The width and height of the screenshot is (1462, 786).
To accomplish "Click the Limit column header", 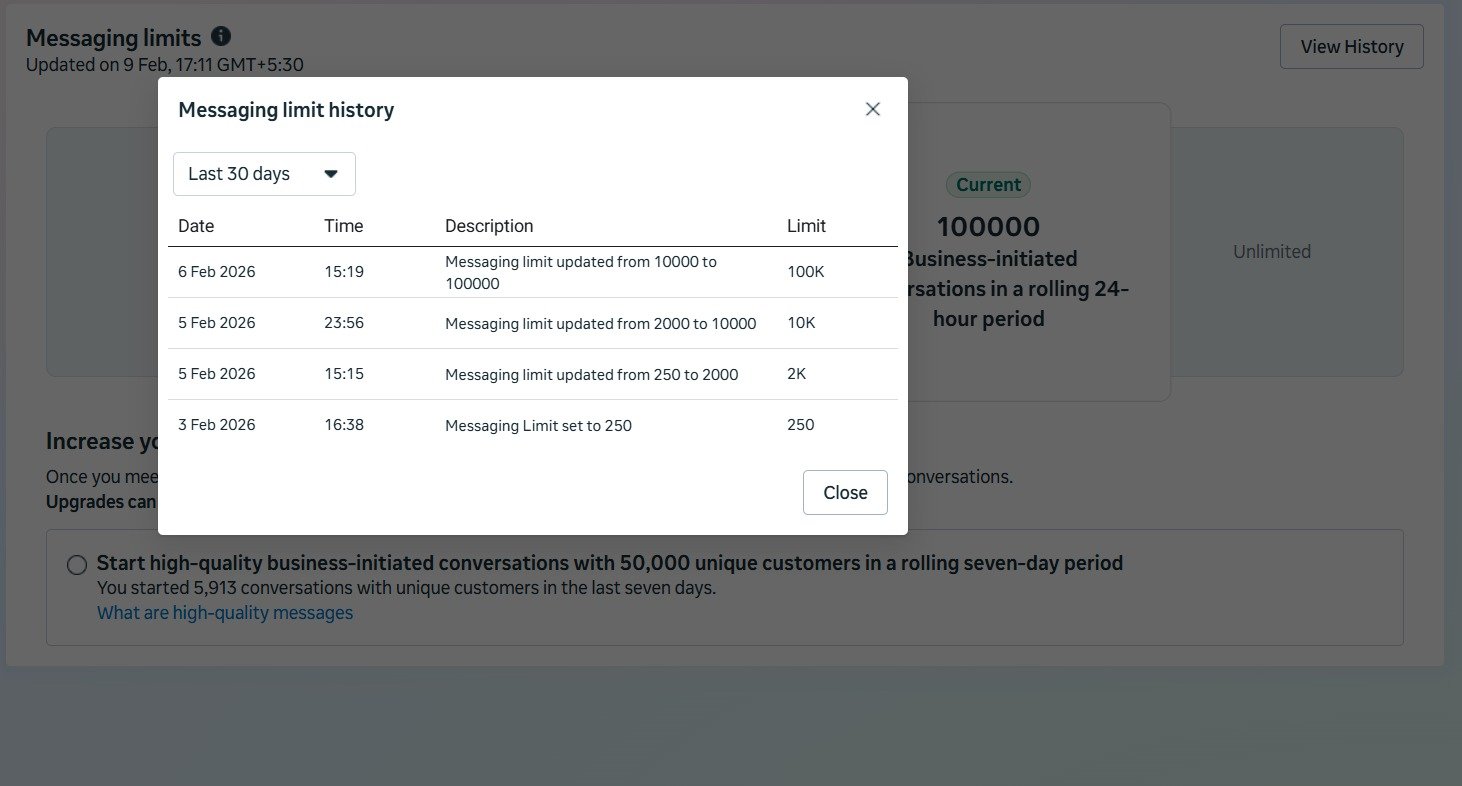I will tap(806, 226).
